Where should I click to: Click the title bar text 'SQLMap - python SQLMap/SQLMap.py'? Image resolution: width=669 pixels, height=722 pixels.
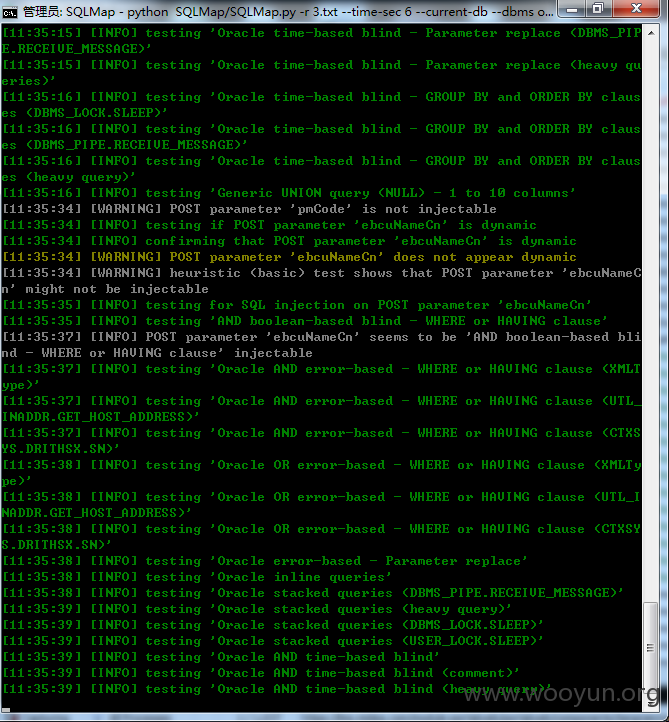pos(181,12)
